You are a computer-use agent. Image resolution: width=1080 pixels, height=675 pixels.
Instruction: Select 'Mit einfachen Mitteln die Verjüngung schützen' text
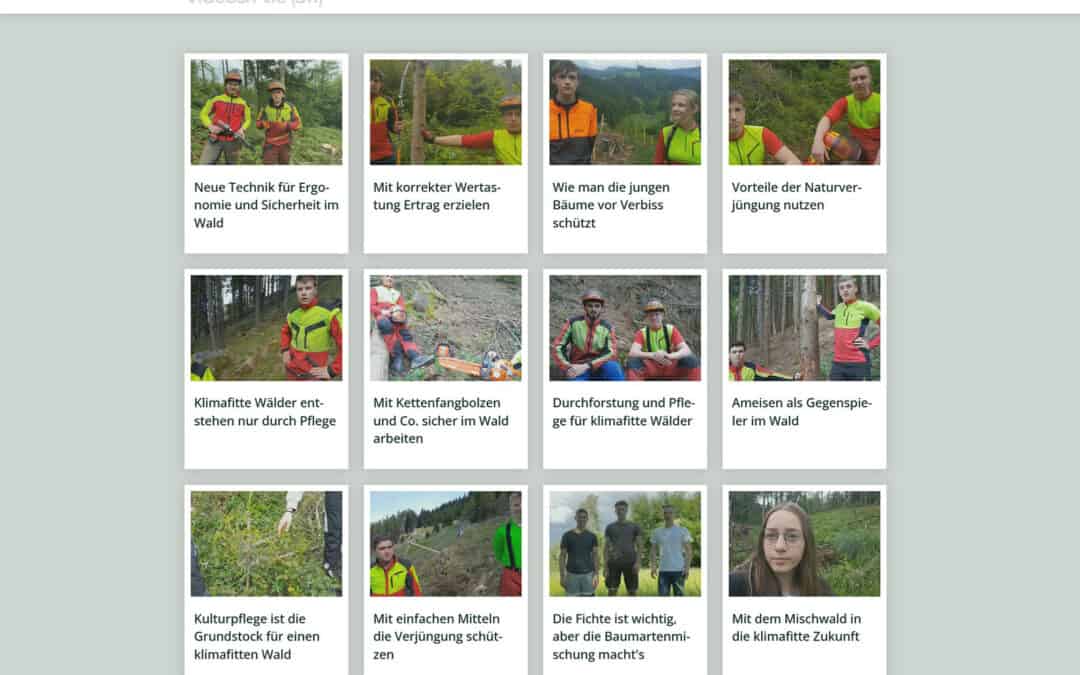[x=437, y=636]
